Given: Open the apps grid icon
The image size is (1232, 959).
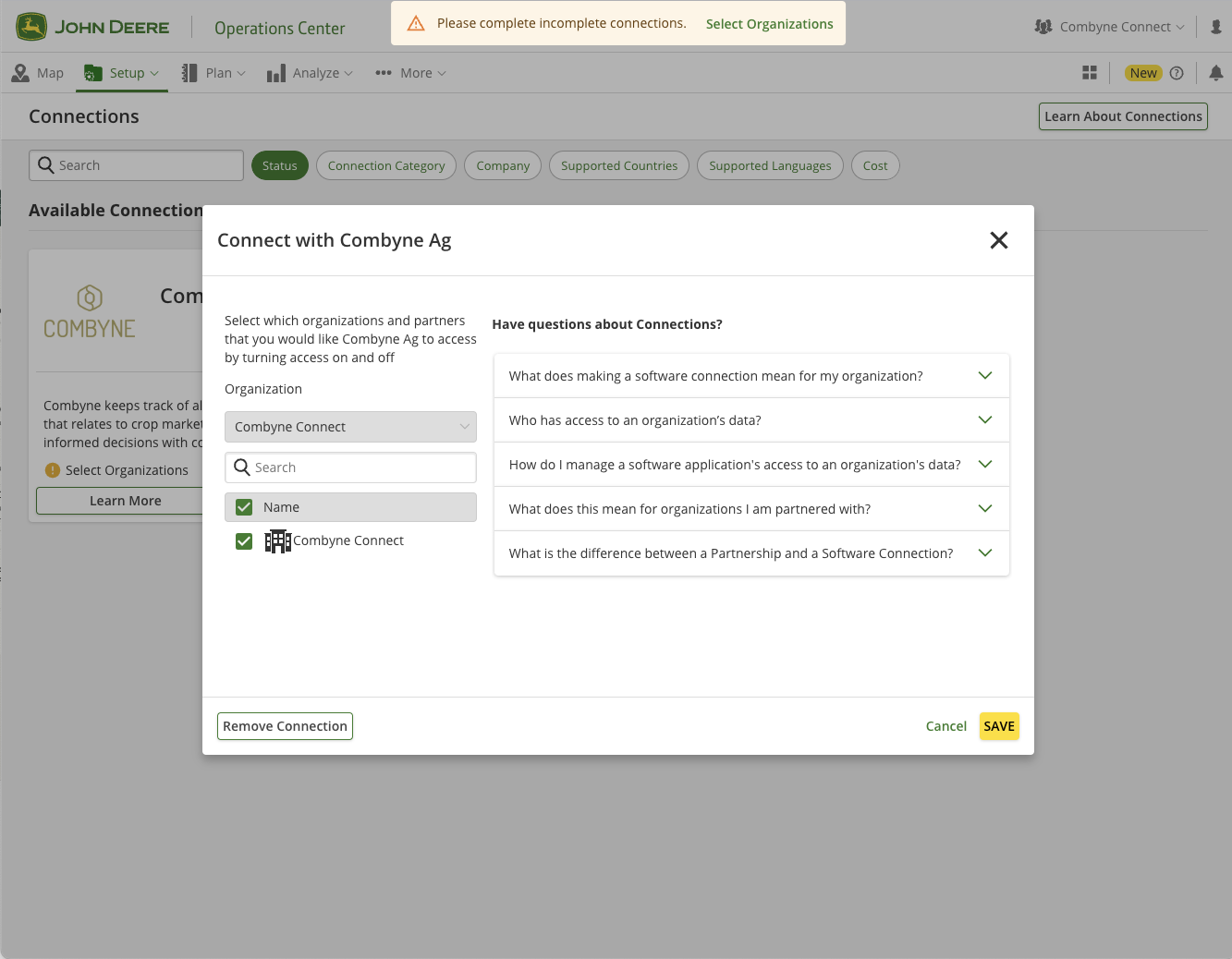Looking at the screenshot, I should (x=1090, y=73).
